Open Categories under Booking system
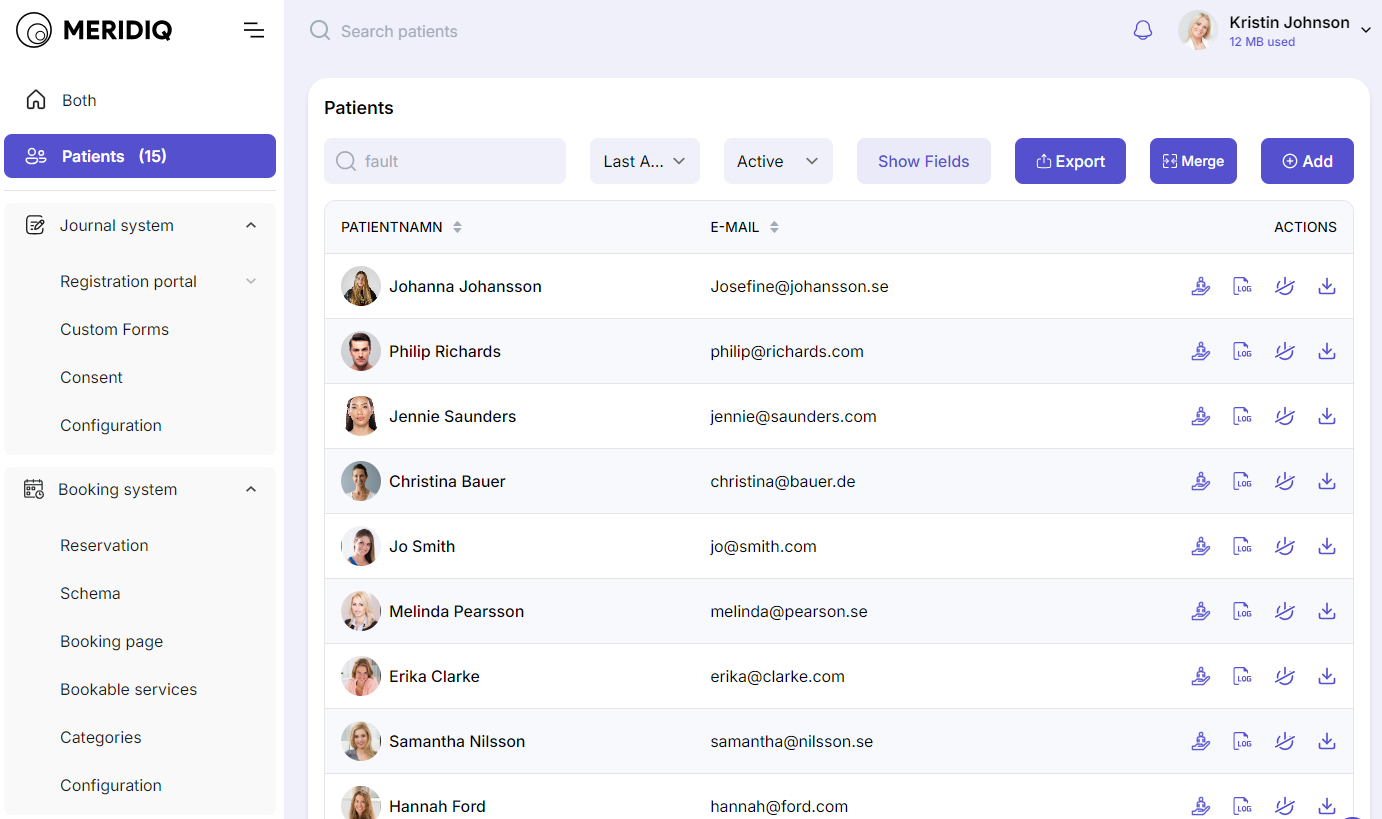This screenshot has width=1382, height=819. (100, 737)
